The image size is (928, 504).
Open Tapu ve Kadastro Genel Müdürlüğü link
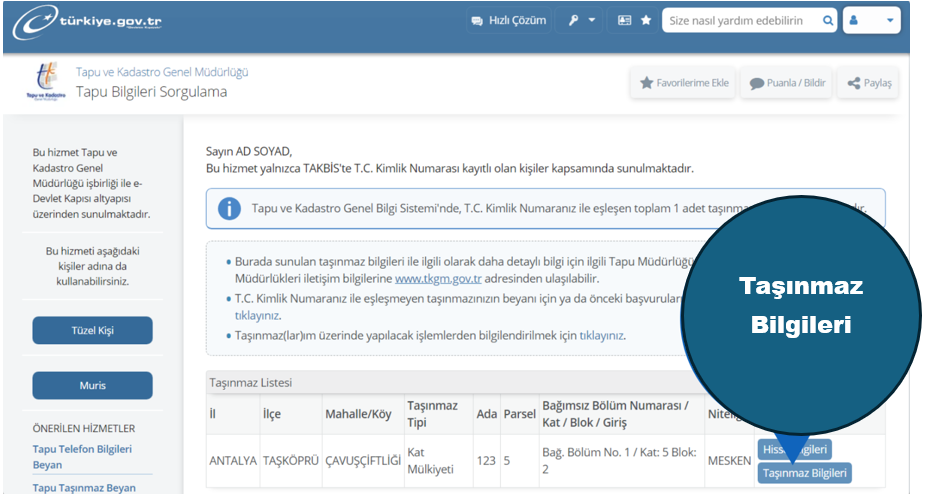tap(162, 72)
